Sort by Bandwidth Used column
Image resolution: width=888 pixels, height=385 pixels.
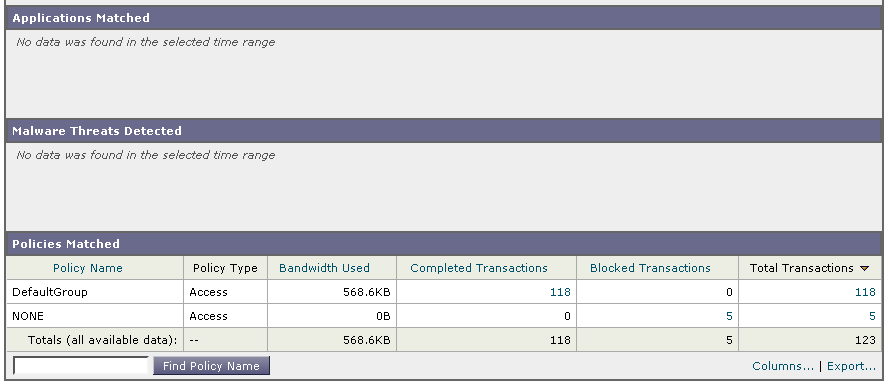click(x=324, y=268)
